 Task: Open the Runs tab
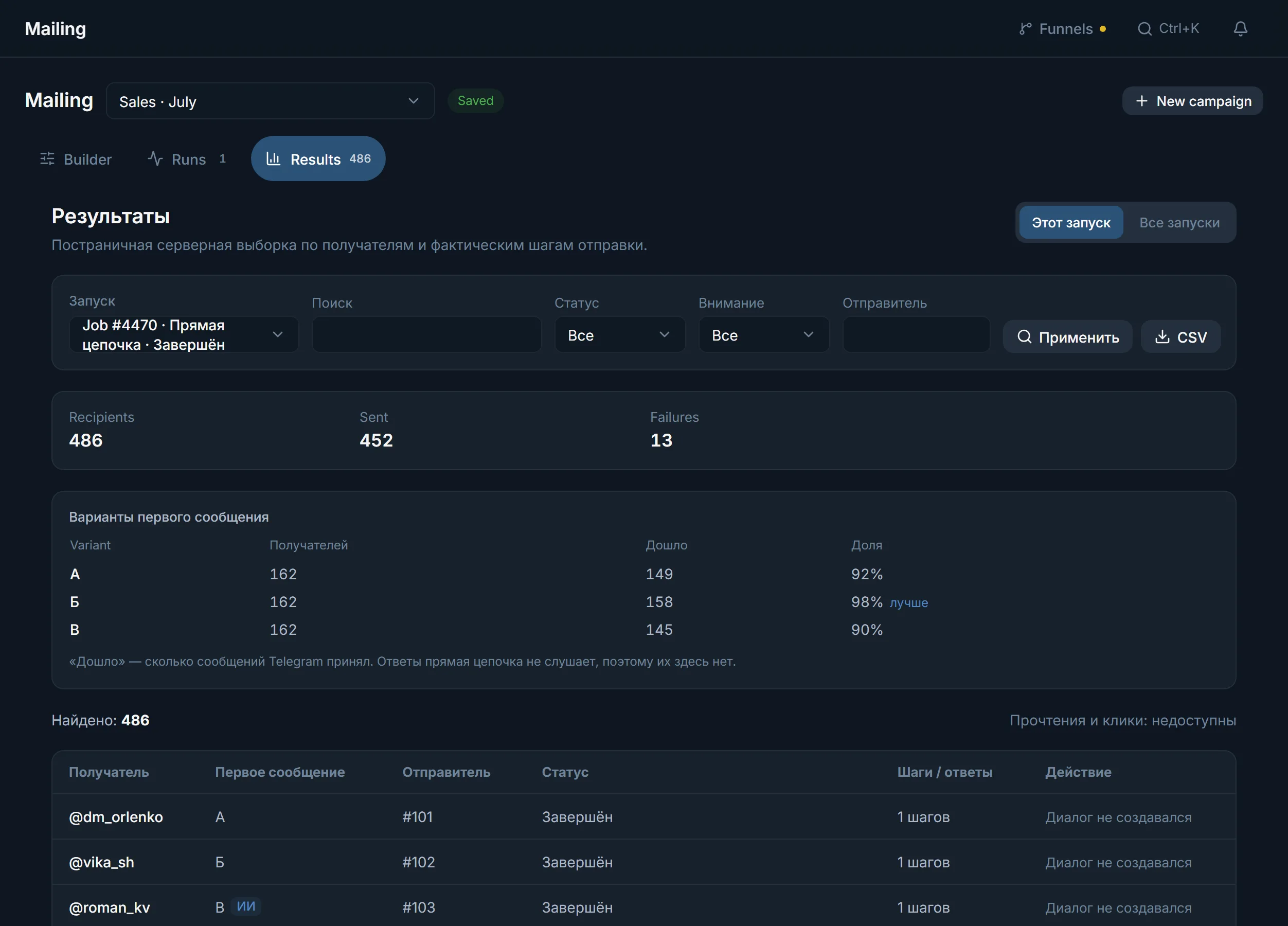187,159
